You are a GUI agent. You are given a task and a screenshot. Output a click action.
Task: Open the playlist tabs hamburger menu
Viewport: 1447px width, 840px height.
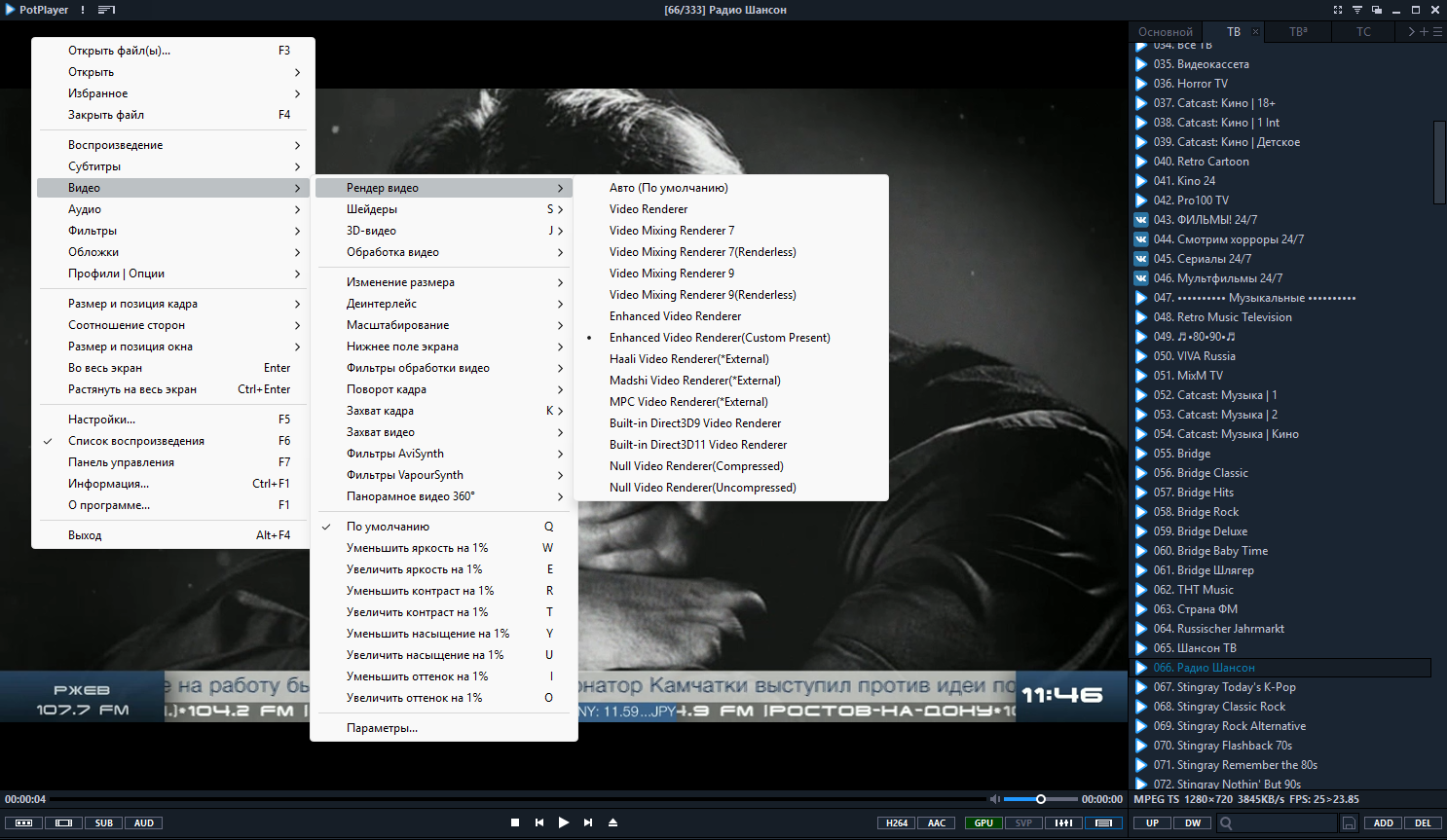(x=1437, y=32)
